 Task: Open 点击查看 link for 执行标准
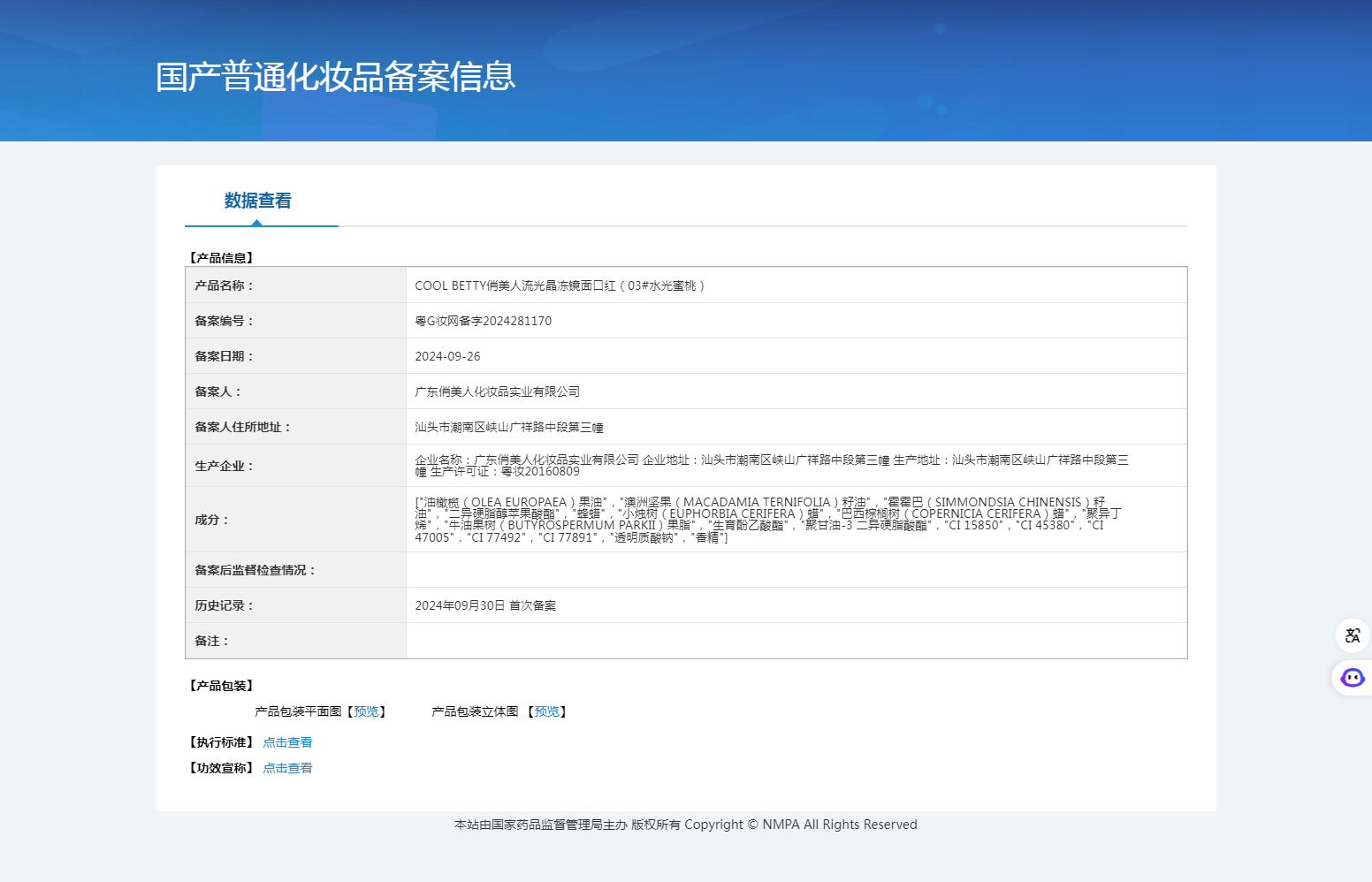(287, 742)
